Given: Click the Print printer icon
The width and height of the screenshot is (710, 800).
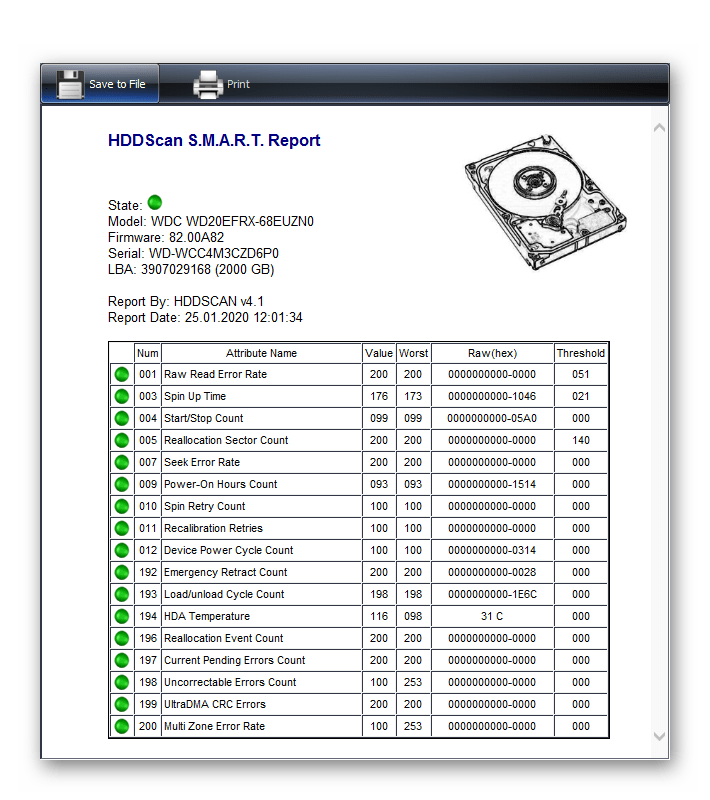Looking at the screenshot, I should click(208, 84).
